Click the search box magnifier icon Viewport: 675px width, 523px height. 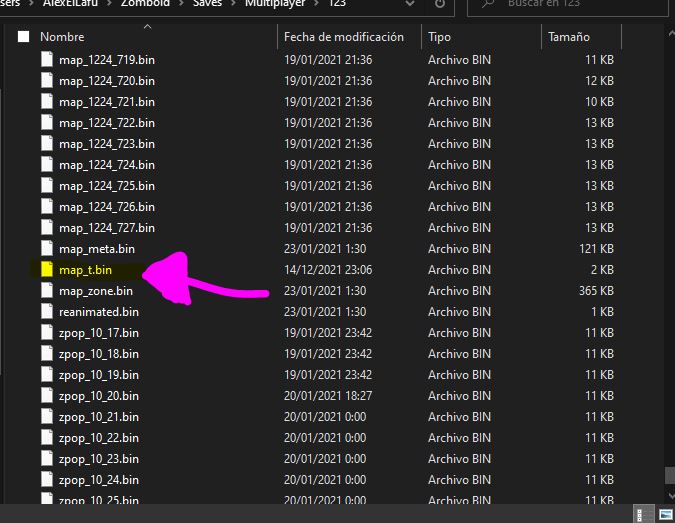pyautogui.click(x=488, y=4)
